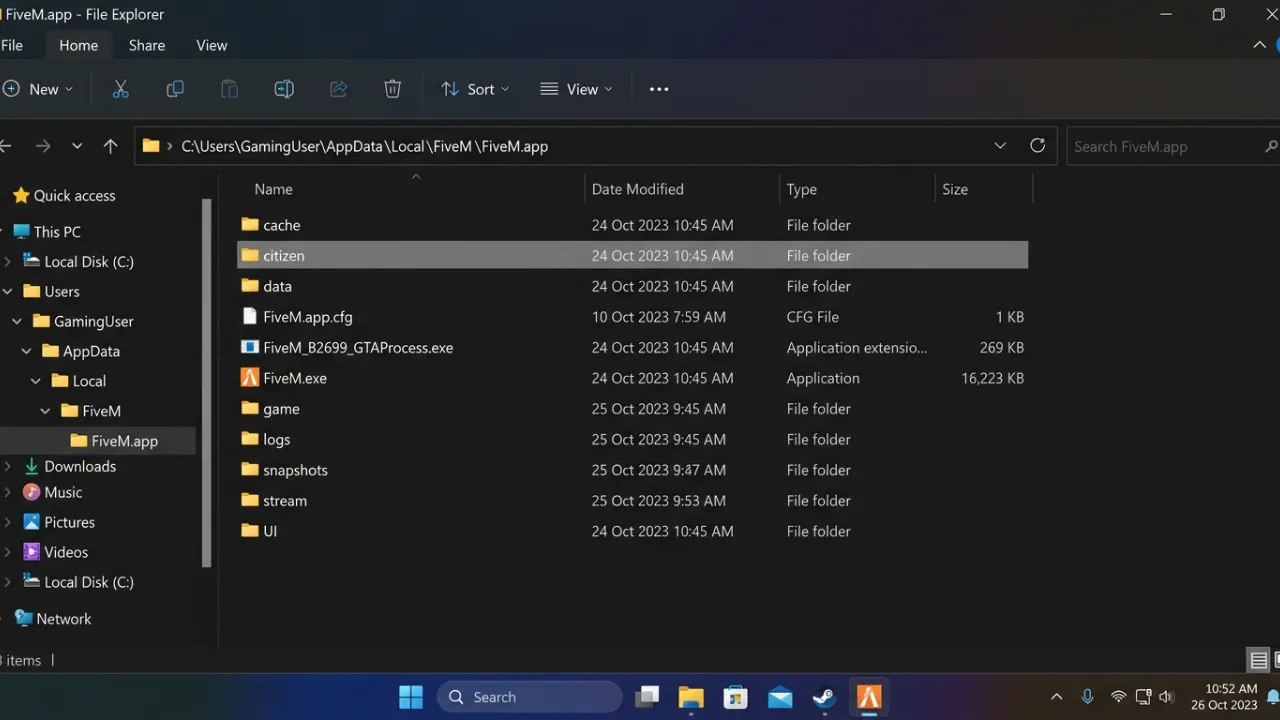Open the See more three-dots menu

point(659,89)
